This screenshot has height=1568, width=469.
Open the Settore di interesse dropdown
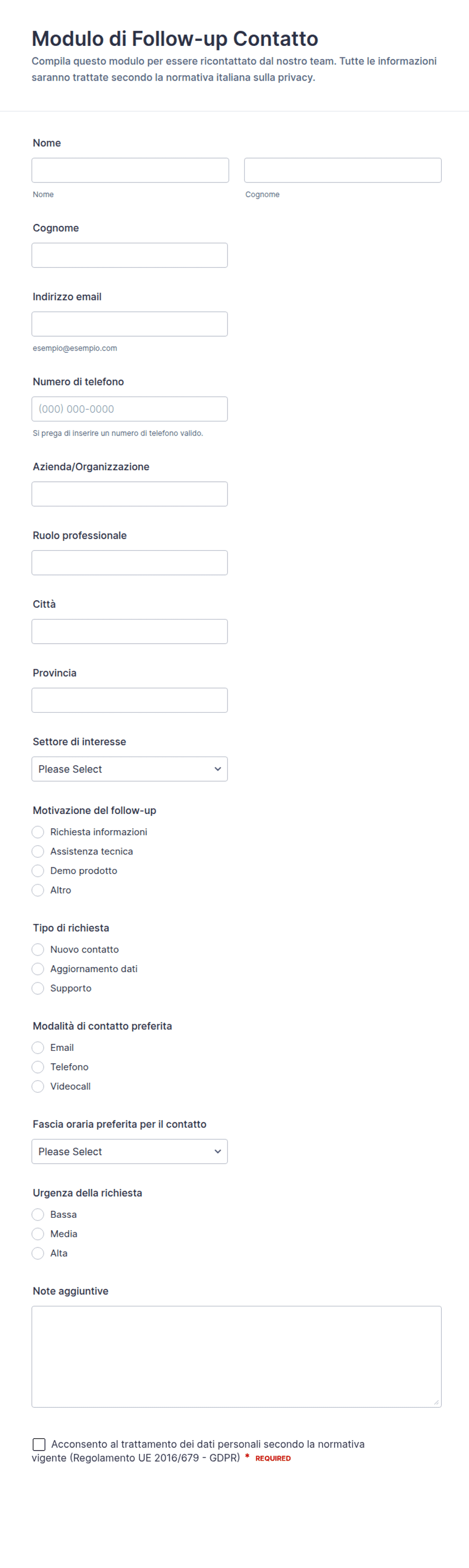click(130, 769)
